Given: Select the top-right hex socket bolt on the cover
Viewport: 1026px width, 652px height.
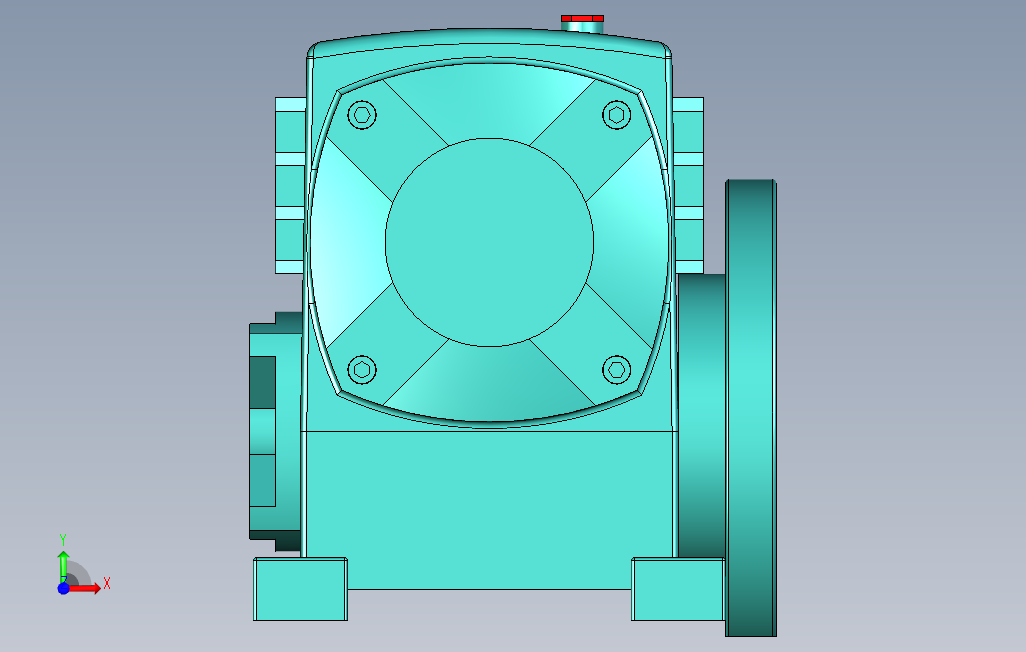Looking at the screenshot, I should pos(616,115).
